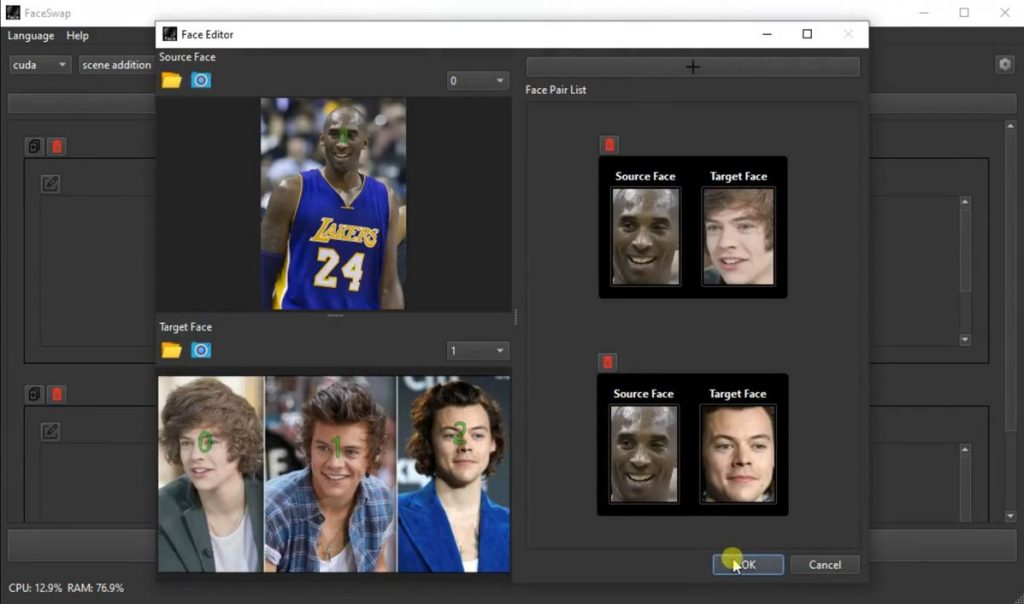This screenshot has width=1024, height=604.
Task: Open folder icon under Source Face
Action: 172,80
